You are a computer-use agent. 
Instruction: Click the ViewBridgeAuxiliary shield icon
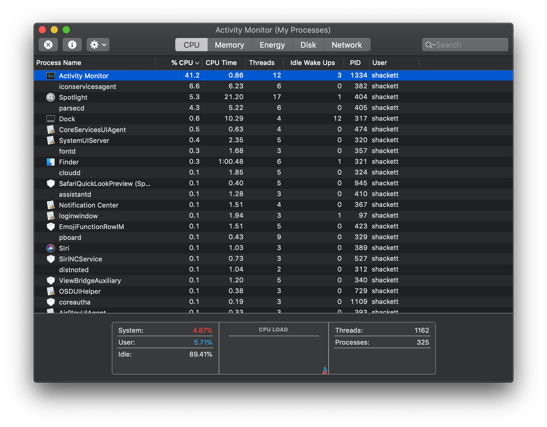tap(51, 280)
